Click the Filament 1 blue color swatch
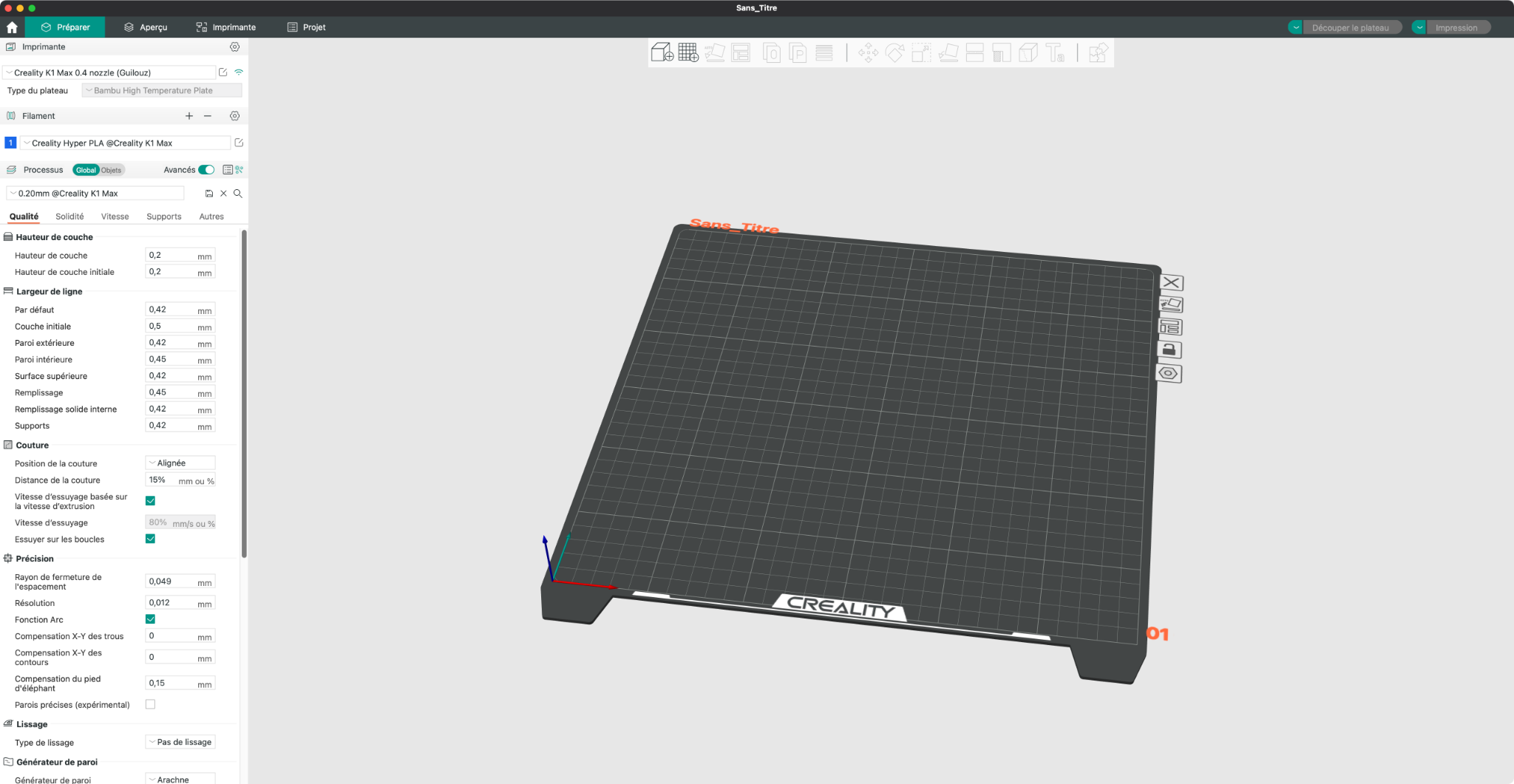The image size is (1514, 784). 10,143
